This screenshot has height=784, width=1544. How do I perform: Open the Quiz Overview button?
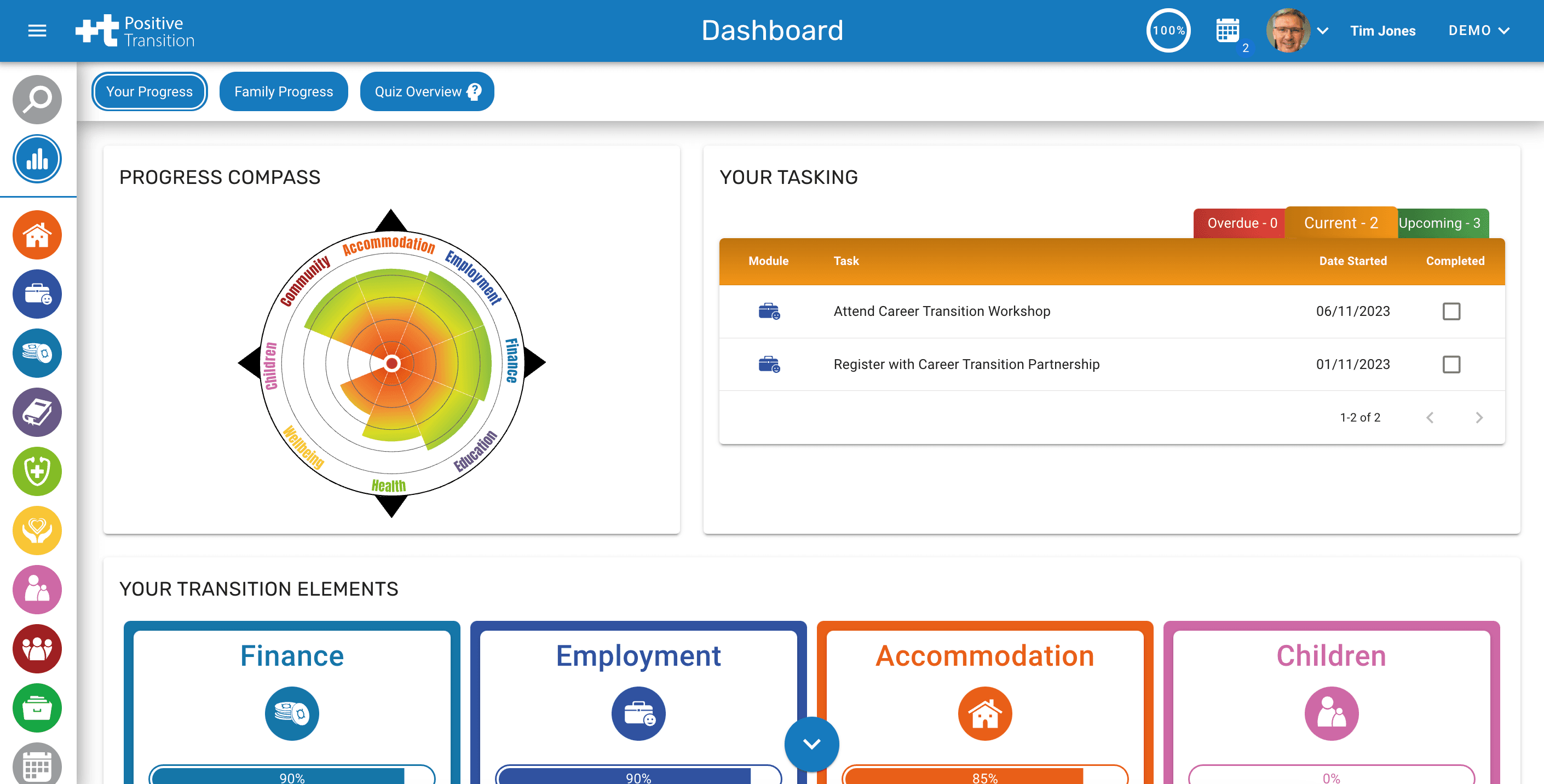click(x=427, y=92)
